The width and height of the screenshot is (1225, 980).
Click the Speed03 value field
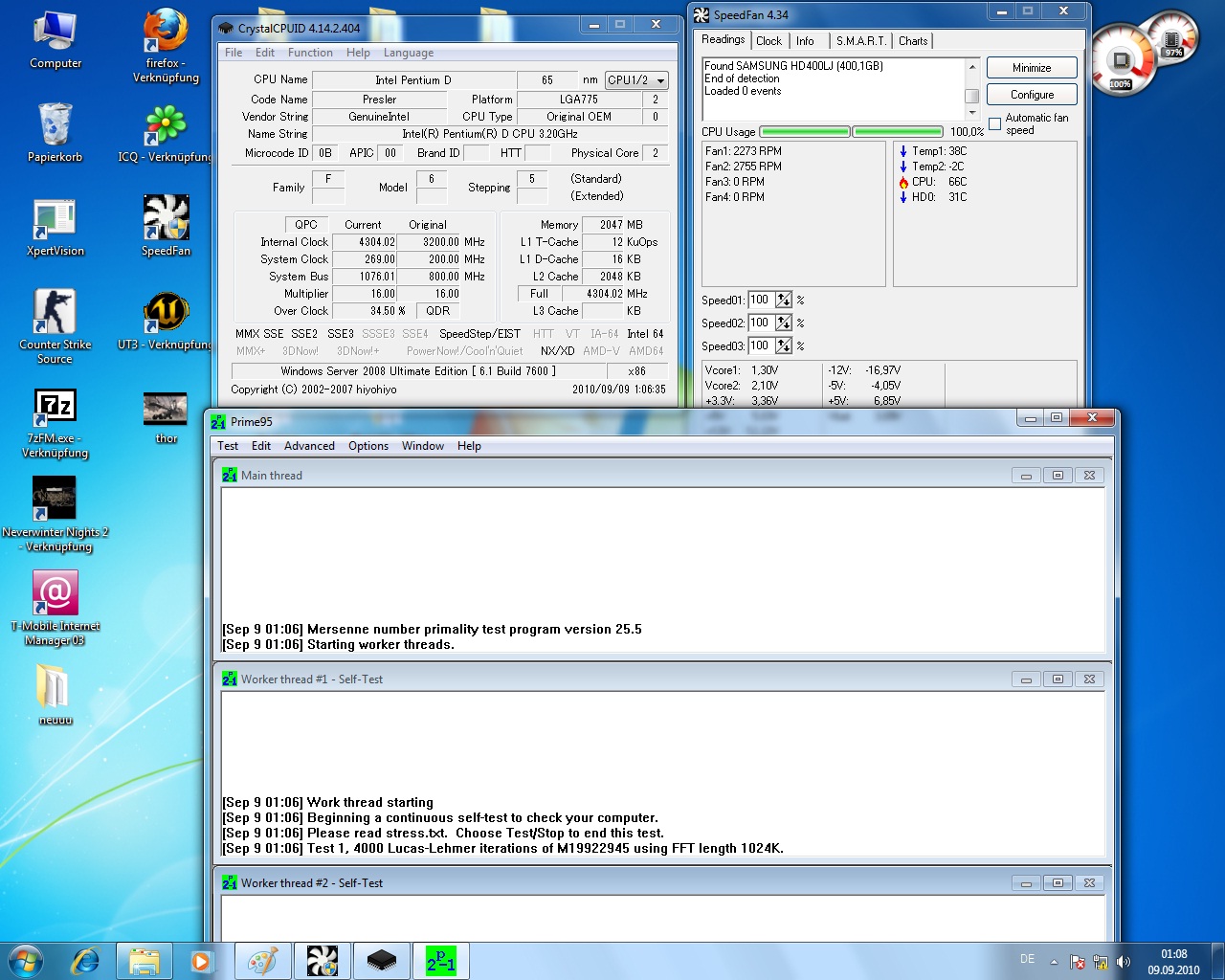coord(762,345)
